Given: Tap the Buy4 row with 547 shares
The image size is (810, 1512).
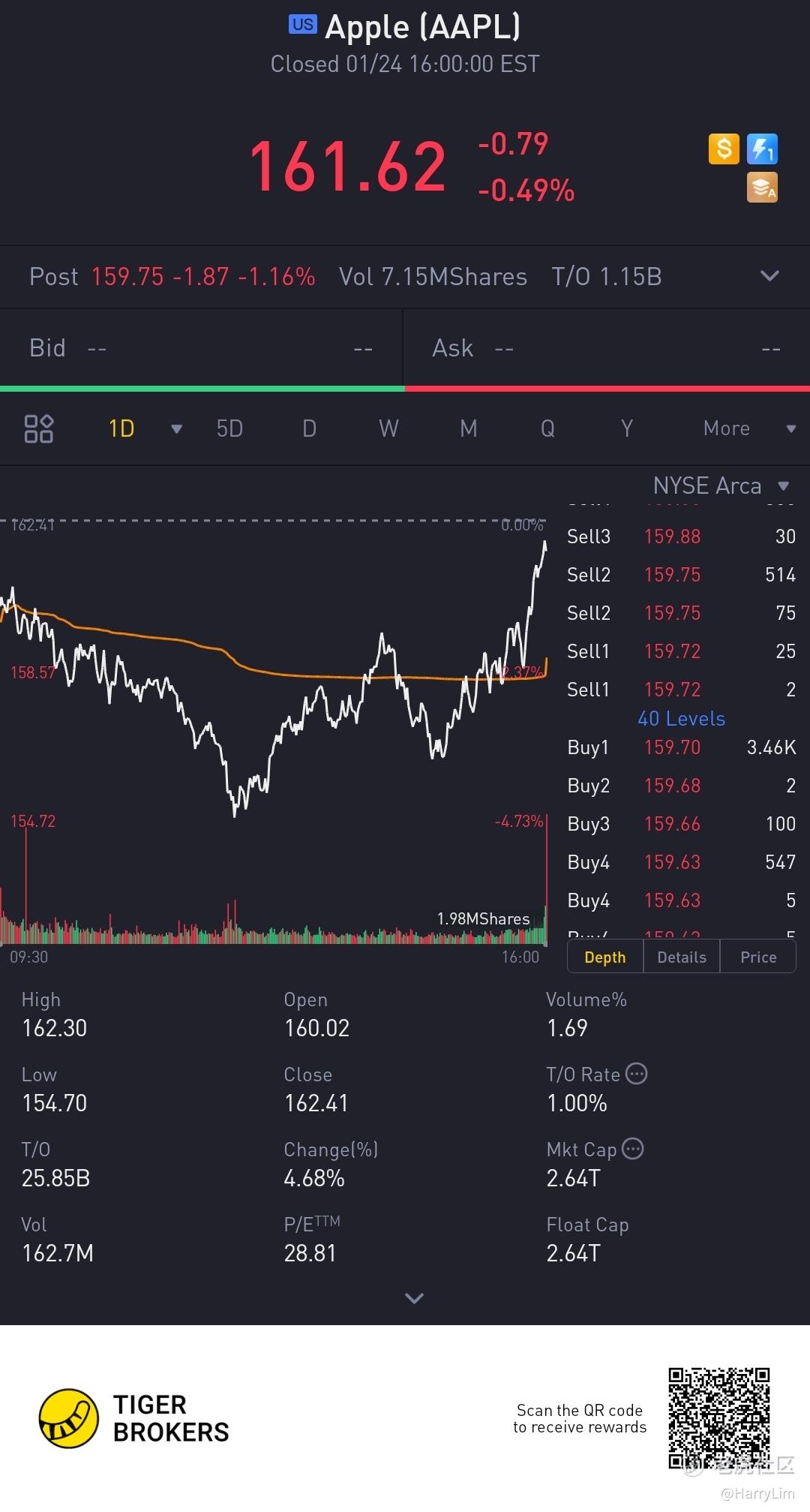Looking at the screenshot, I should [681, 862].
